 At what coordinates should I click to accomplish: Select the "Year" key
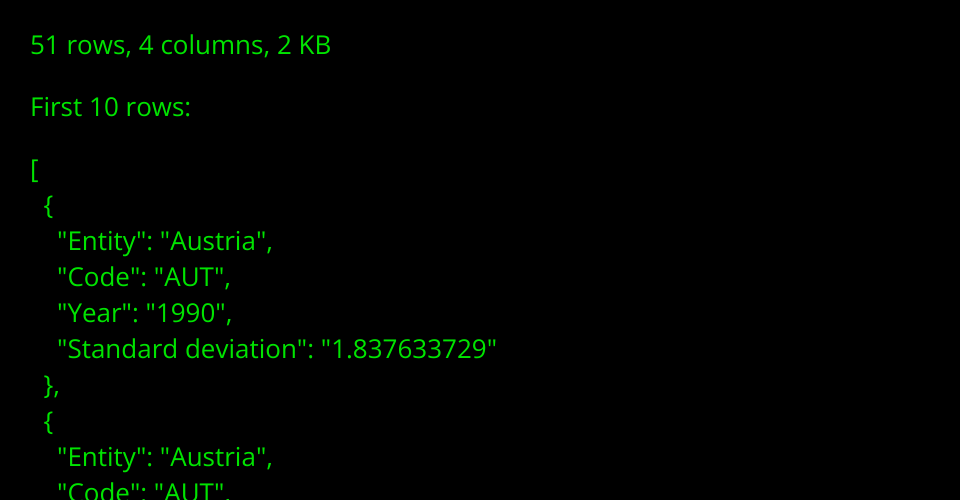click(x=92, y=313)
